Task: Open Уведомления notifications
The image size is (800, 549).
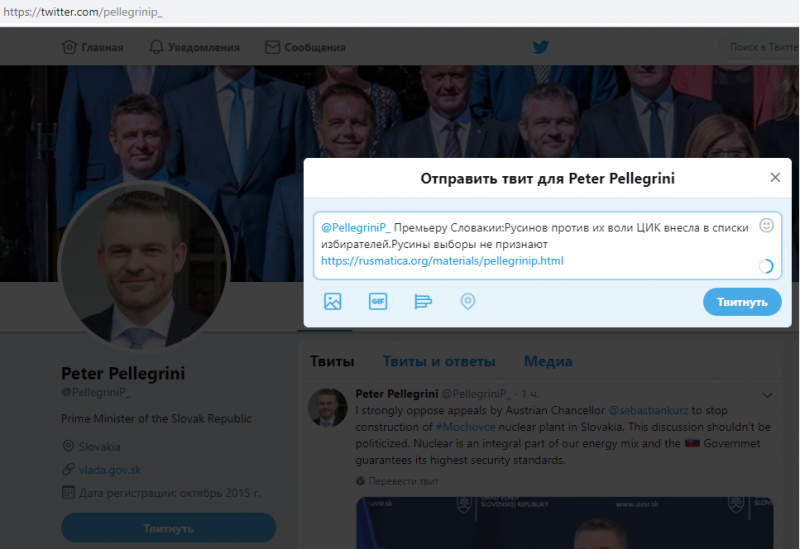Action: tap(194, 47)
